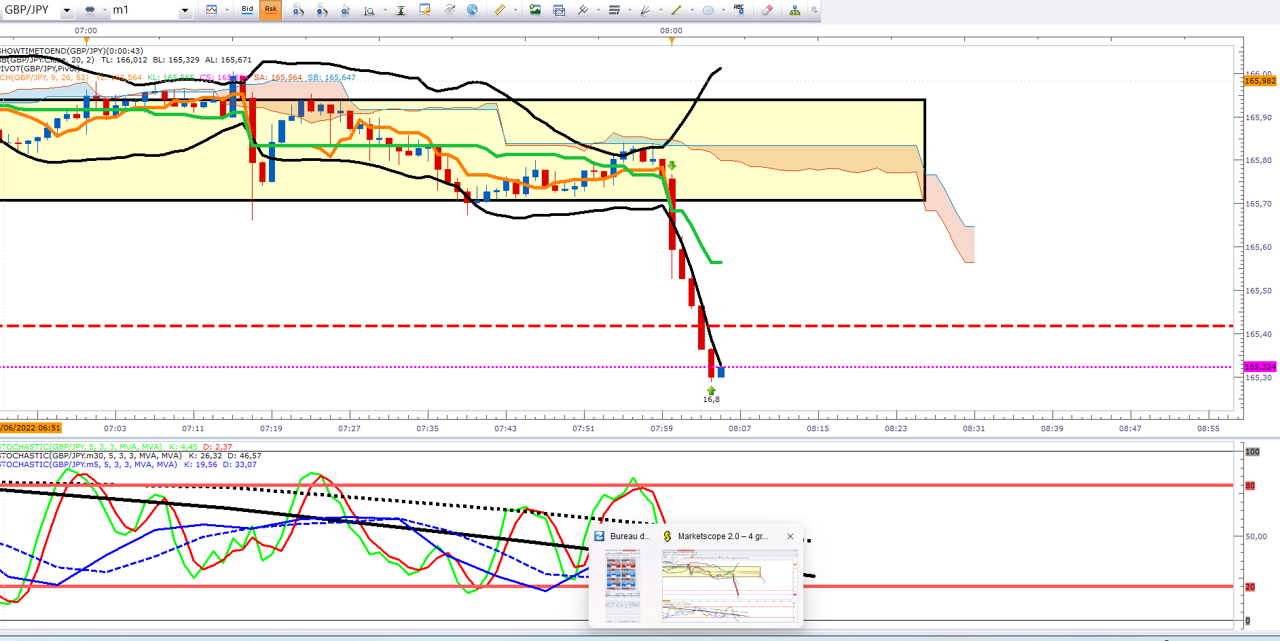Click the text label tool icon
Image resolution: width=1280 pixels, height=641 pixels.
[739, 9]
